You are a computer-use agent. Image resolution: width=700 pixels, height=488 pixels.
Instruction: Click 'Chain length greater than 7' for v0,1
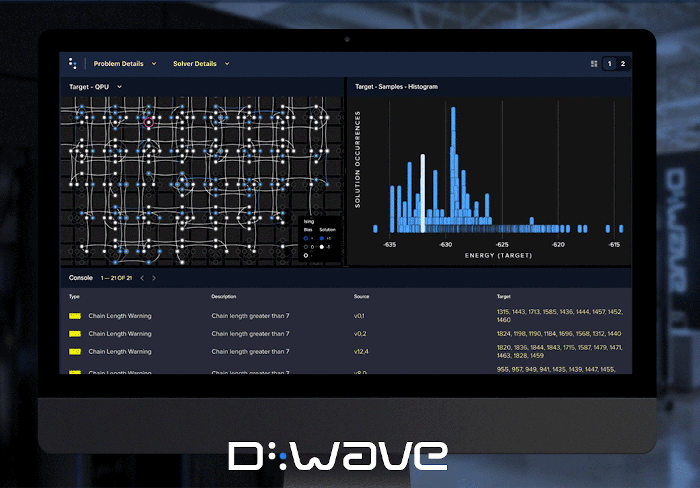point(250,316)
